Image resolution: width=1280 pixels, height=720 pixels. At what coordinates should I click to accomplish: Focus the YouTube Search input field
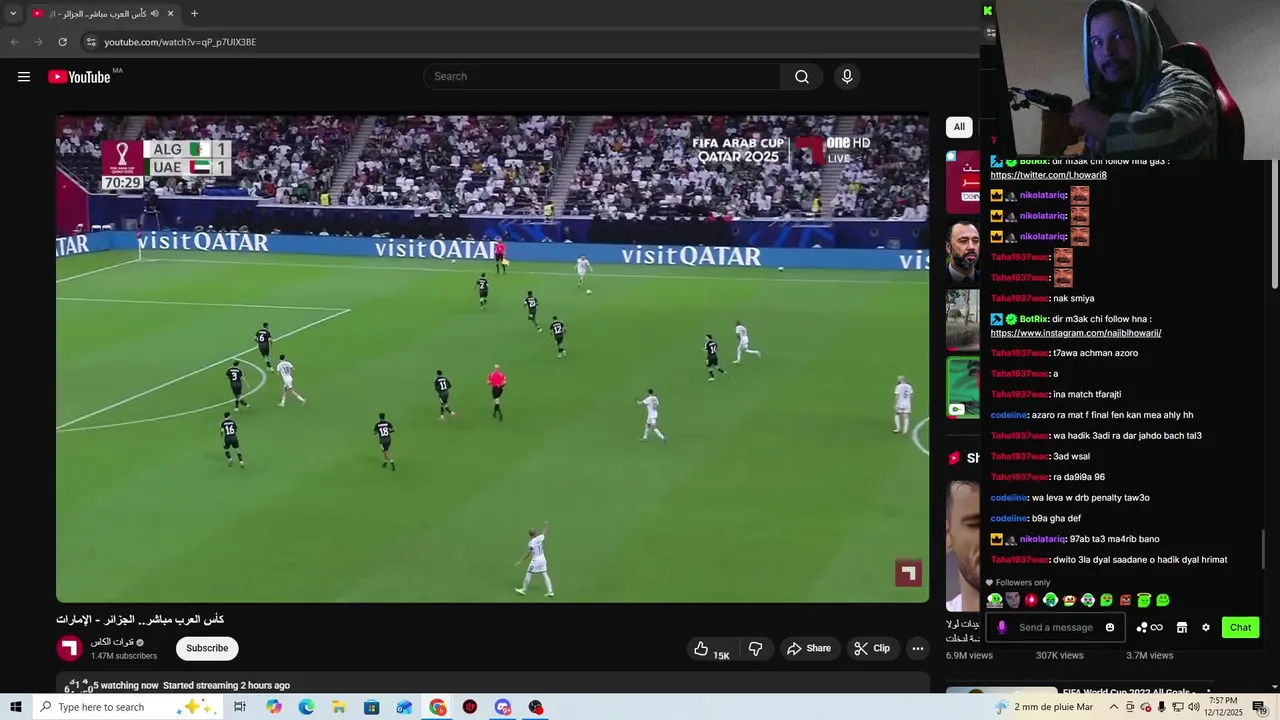pos(603,77)
